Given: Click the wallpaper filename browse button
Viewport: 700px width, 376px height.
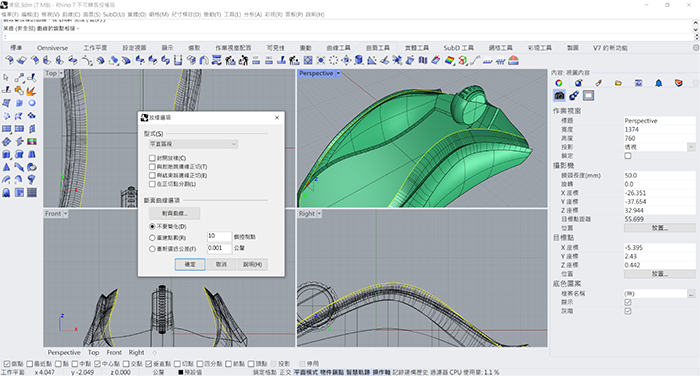Looking at the screenshot, I should (691, 293).
